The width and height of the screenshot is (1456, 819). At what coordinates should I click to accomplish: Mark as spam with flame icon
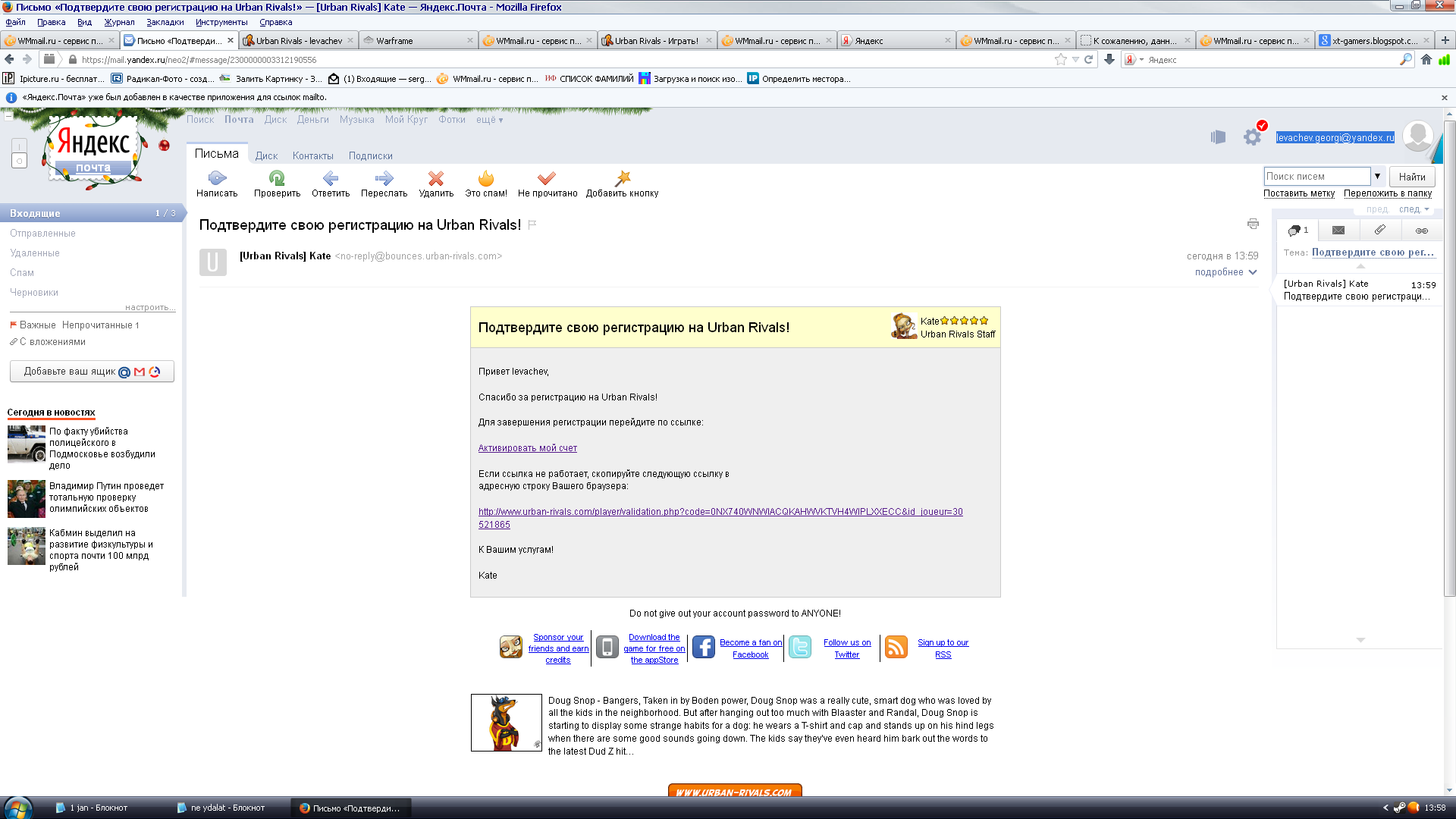(486, 179)
